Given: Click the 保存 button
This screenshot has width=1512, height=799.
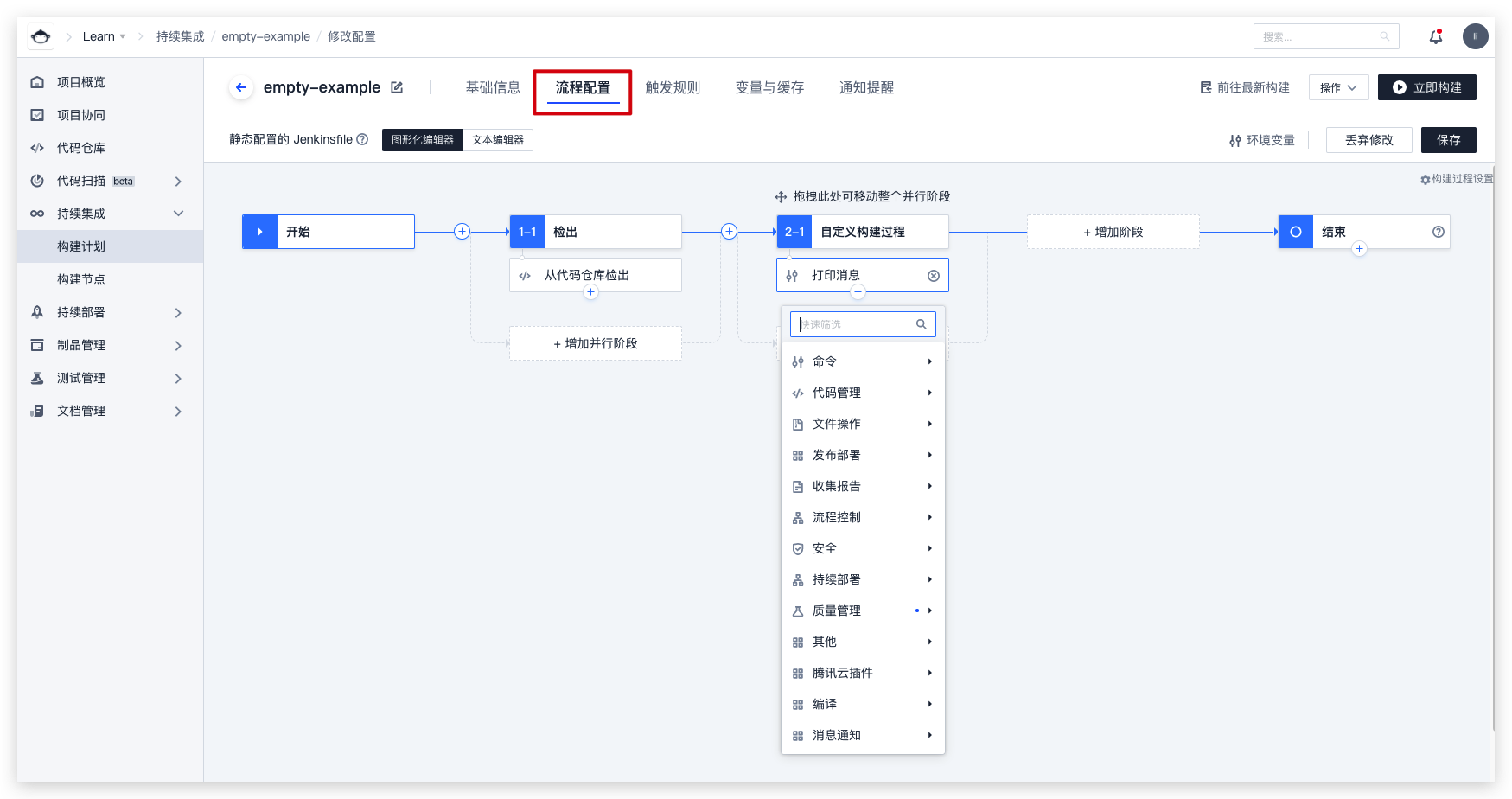Looking at the screenshot, I should coord(1448,140).
